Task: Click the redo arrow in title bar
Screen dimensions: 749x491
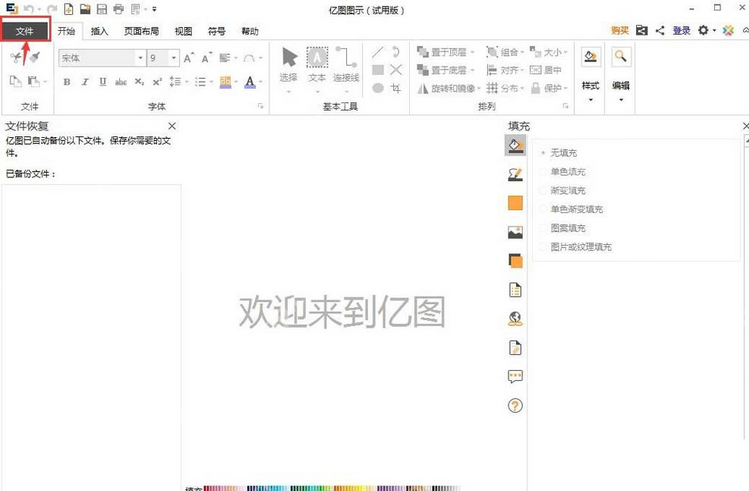Action: pos(52,9)
